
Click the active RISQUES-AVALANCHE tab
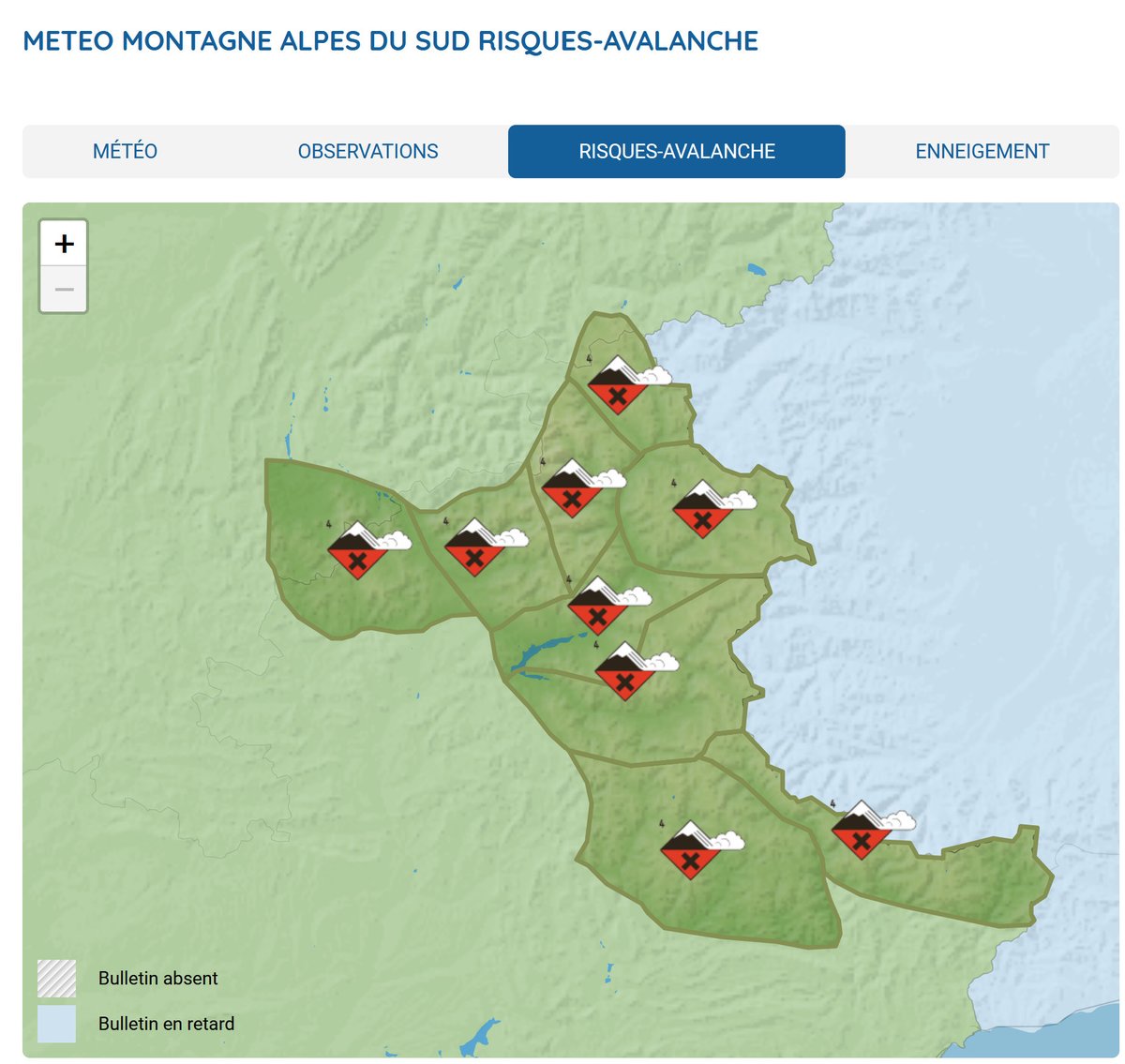point(677,150)
